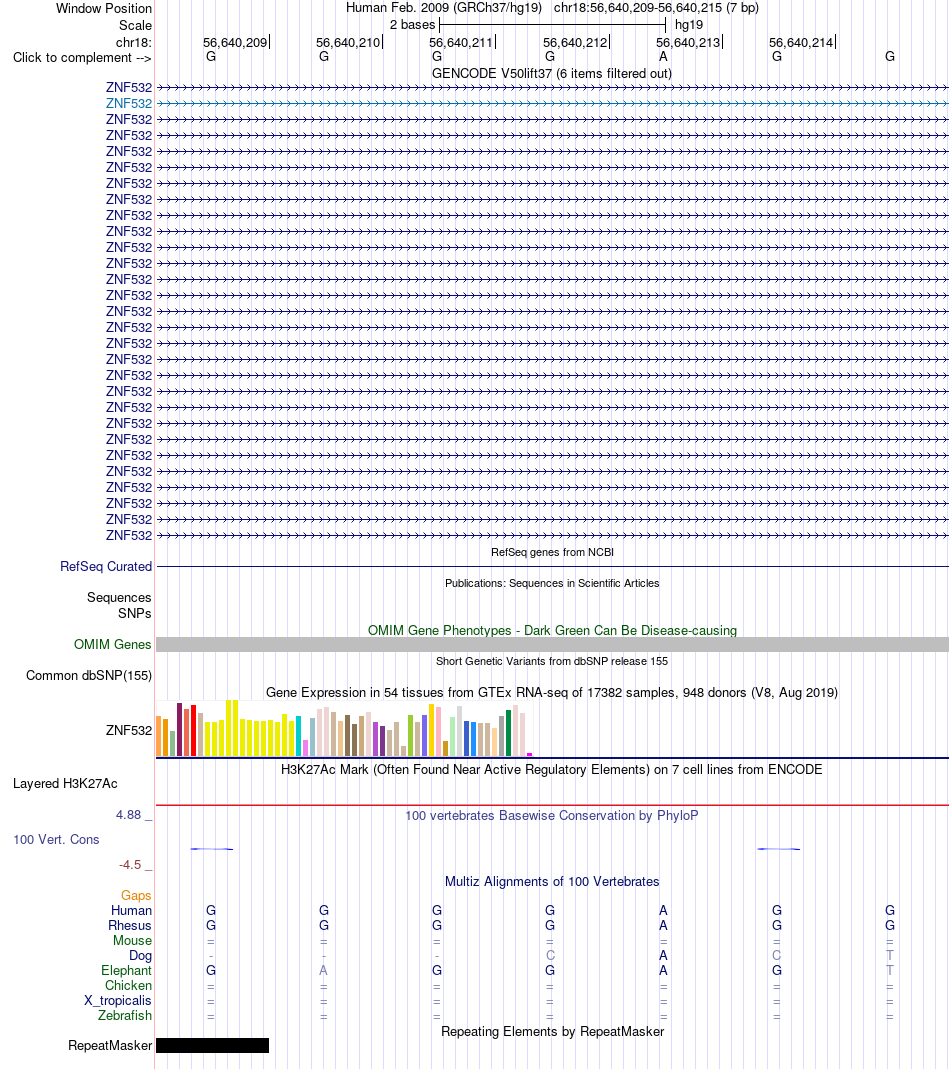The image size is (950, 1069).
Task: Click the "hg19" label beside the scale bar
Action: (x=689, y=25)
